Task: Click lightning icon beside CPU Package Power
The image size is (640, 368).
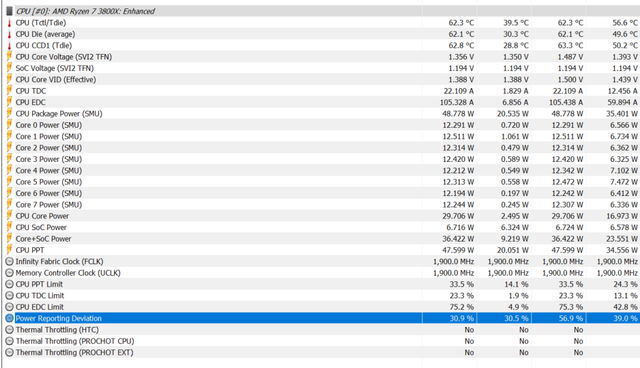Action: point(9,114)
